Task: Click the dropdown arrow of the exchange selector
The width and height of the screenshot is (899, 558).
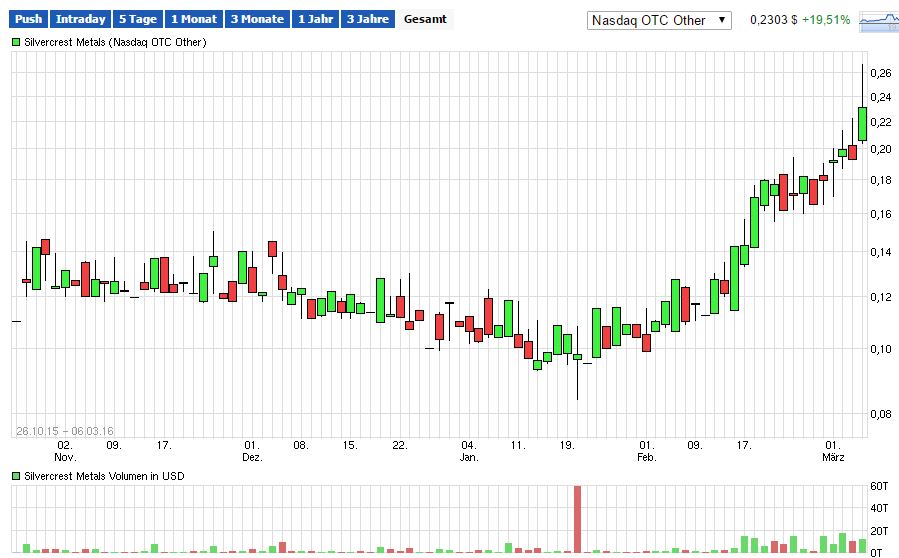Action: [722, 20]
